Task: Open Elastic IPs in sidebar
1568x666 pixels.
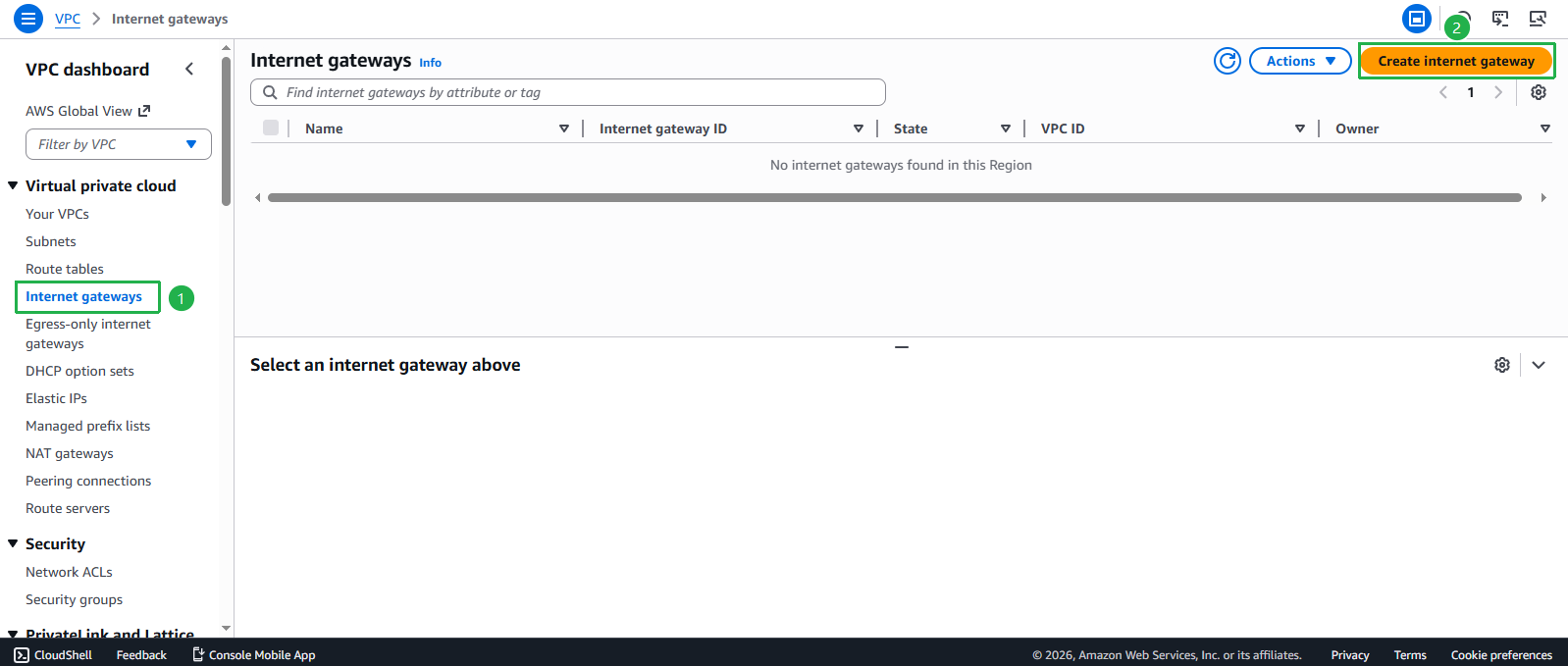Action: [x=56, y=398]
